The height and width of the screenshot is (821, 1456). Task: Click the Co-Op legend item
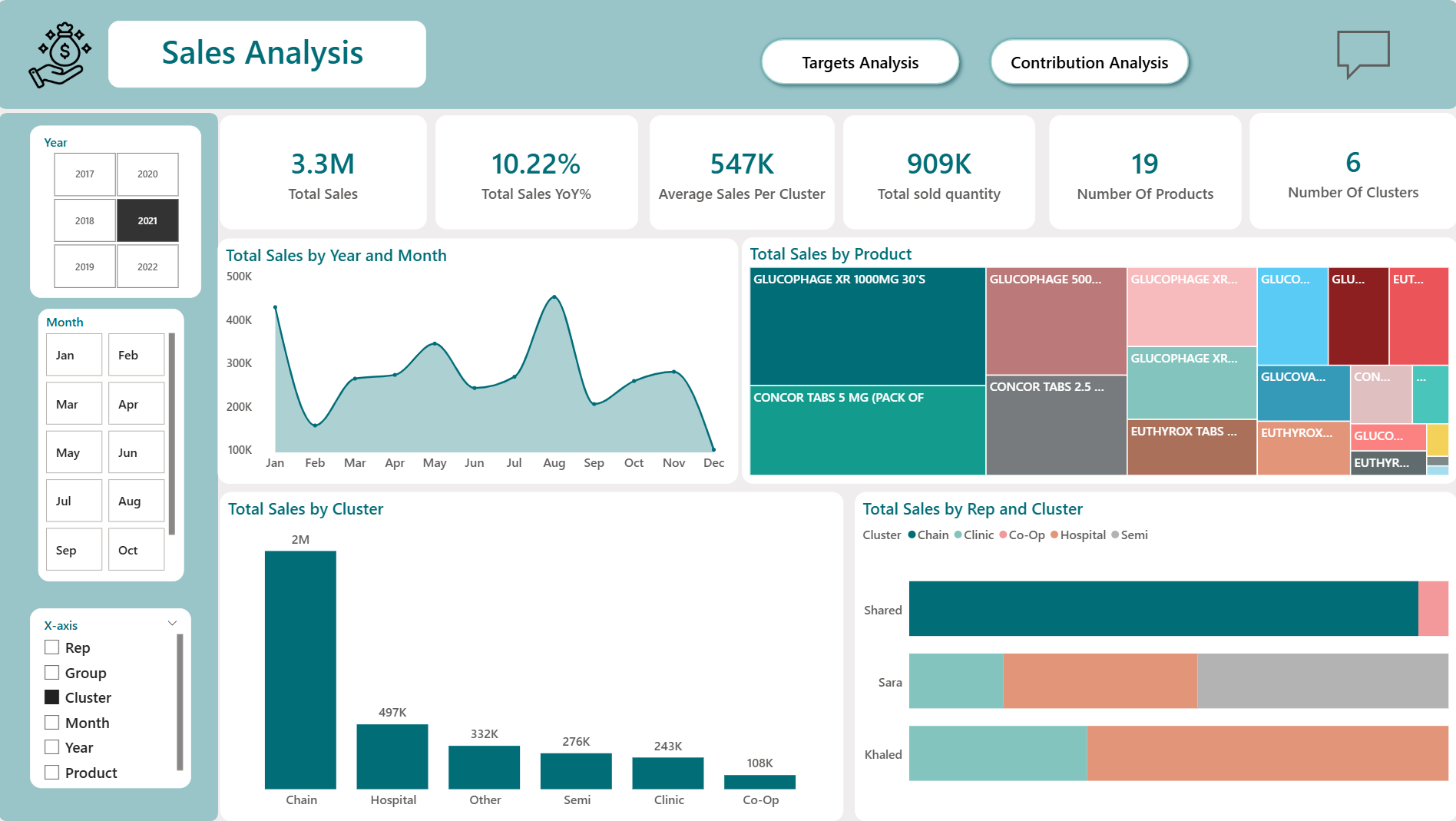(x=1022, y=535)
